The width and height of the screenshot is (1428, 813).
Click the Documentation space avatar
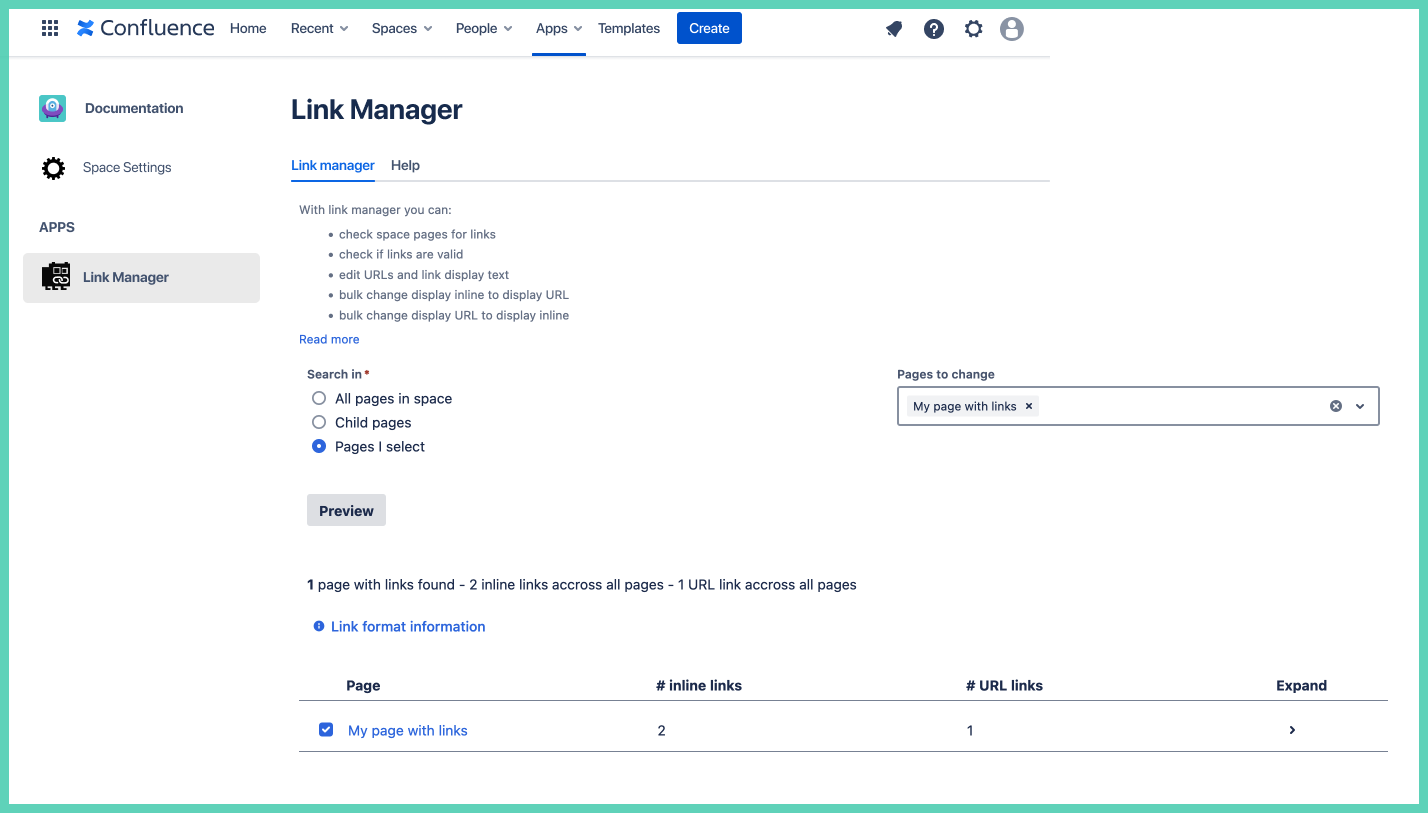[x=51, y=108]
